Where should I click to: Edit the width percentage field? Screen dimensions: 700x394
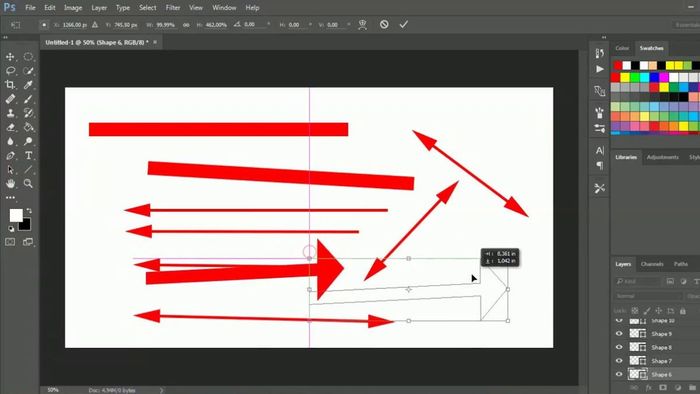click(x=166, y=25)
